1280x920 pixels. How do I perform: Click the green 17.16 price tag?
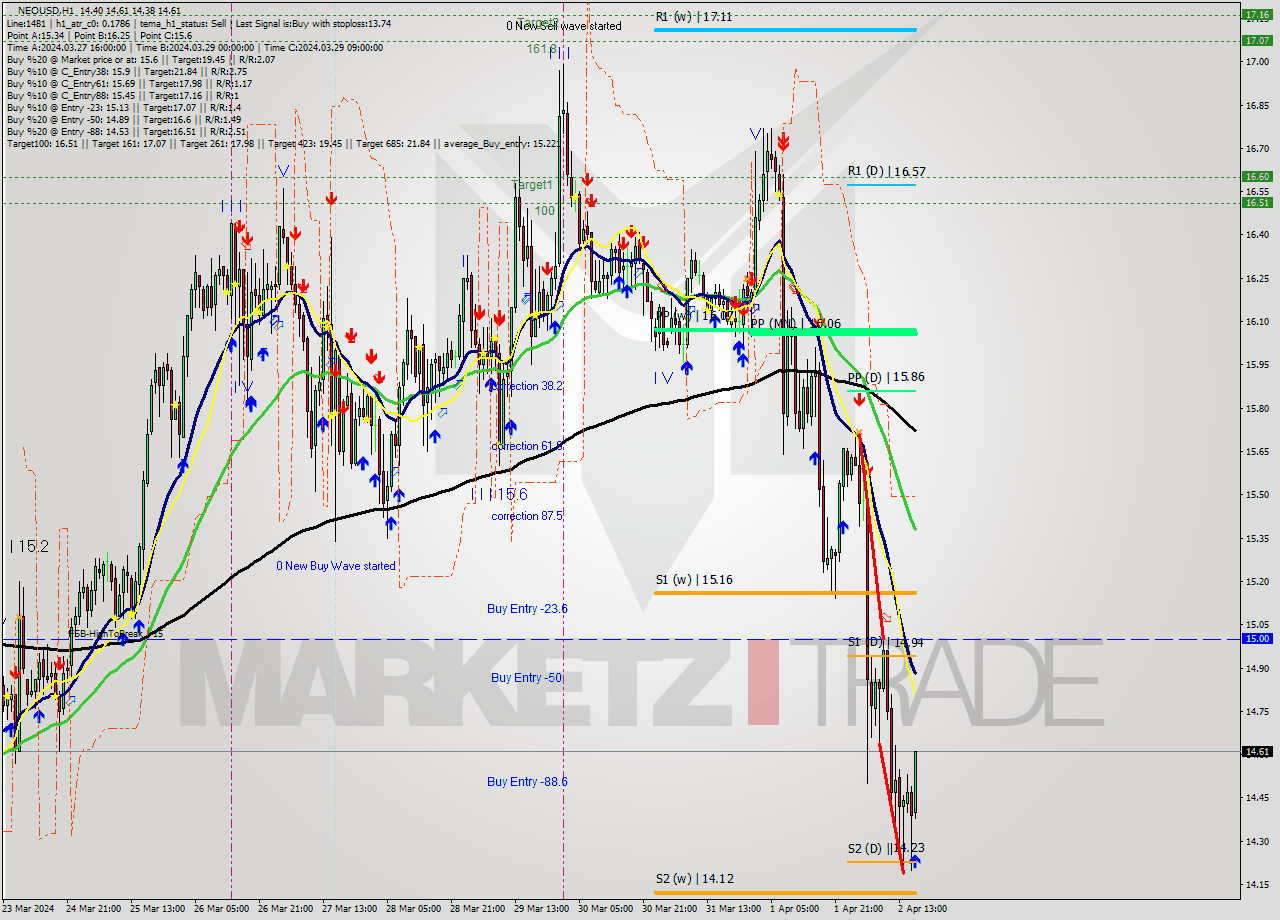pyautogui.click(x=1257, y=15)
